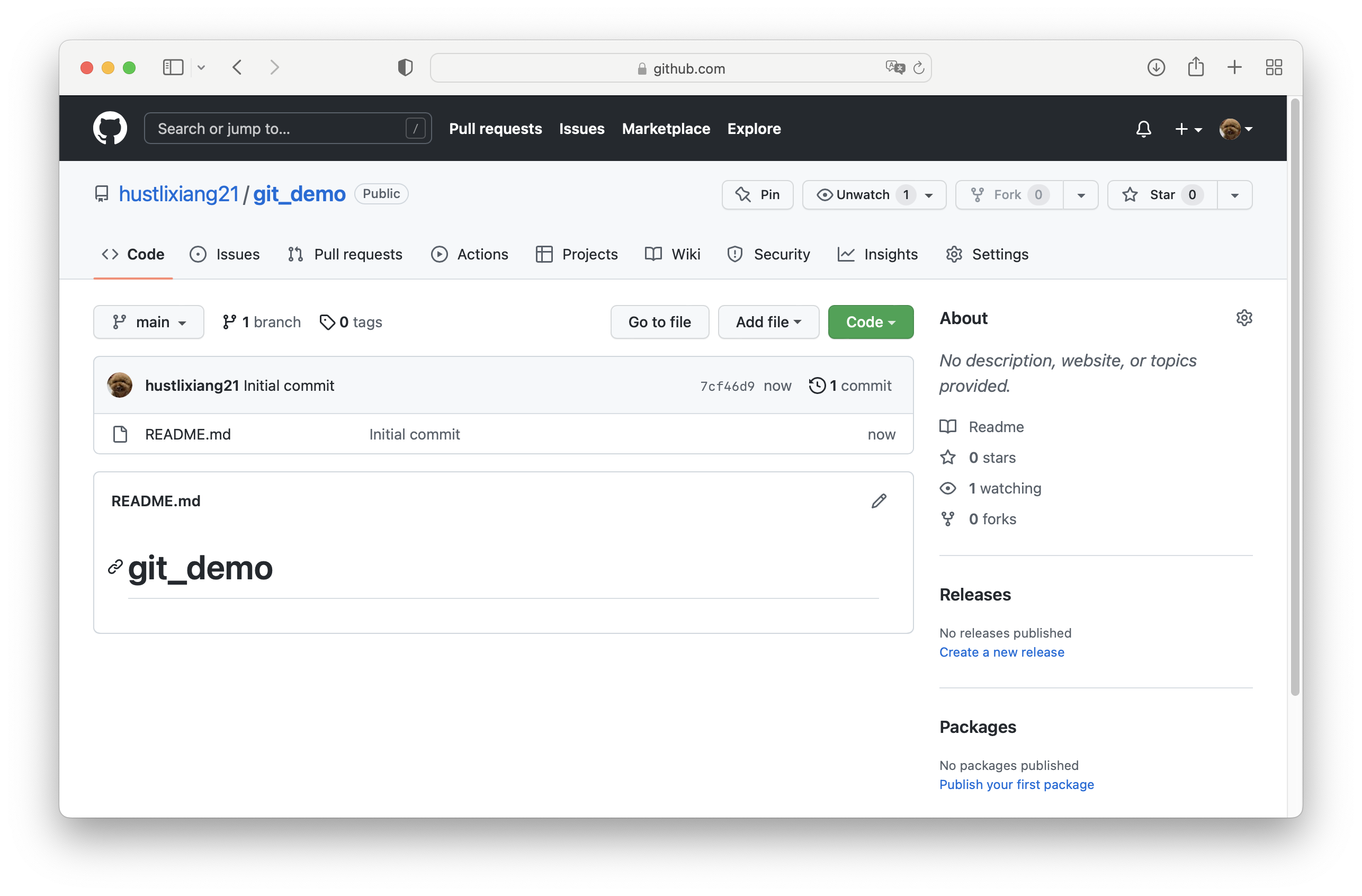
Task: Click Safari privacy shield icon
Action: pos(405,67)
